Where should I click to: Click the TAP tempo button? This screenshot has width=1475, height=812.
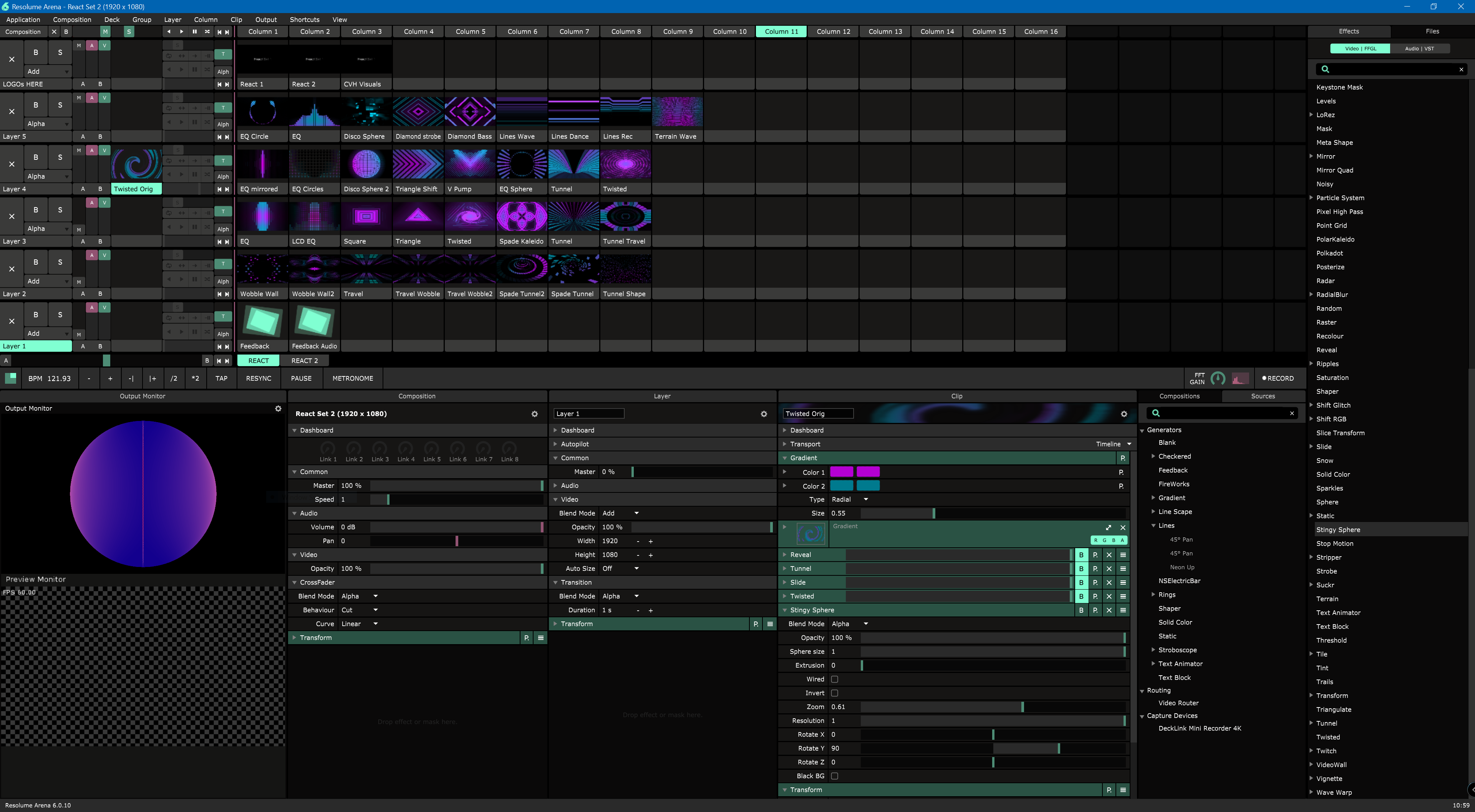(221, 378)
